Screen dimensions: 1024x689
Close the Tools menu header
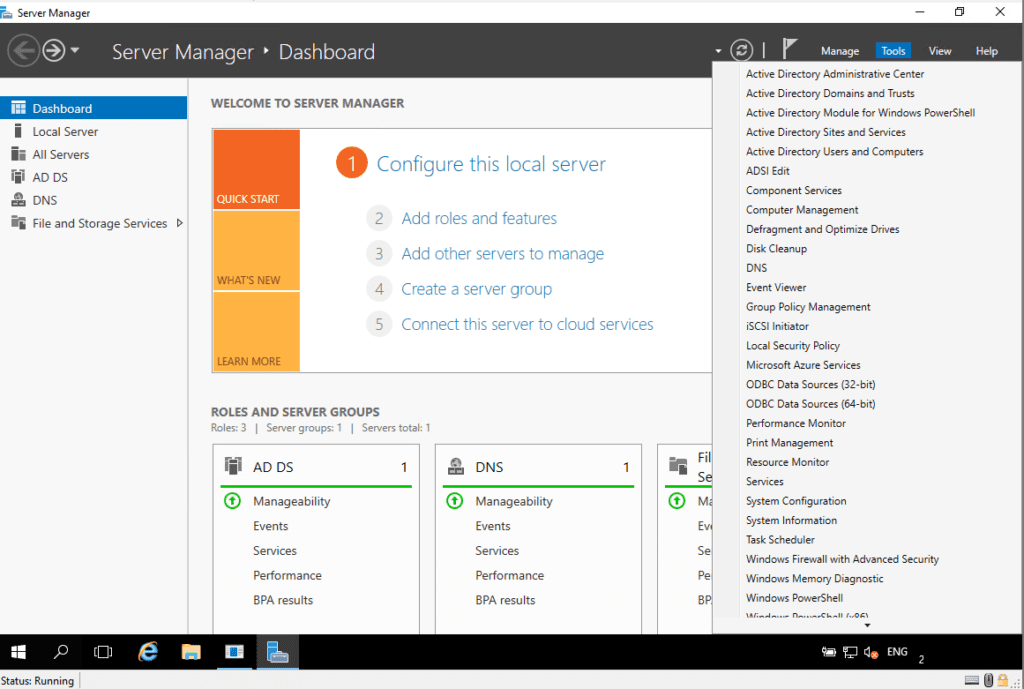click(x=893, y=51)
